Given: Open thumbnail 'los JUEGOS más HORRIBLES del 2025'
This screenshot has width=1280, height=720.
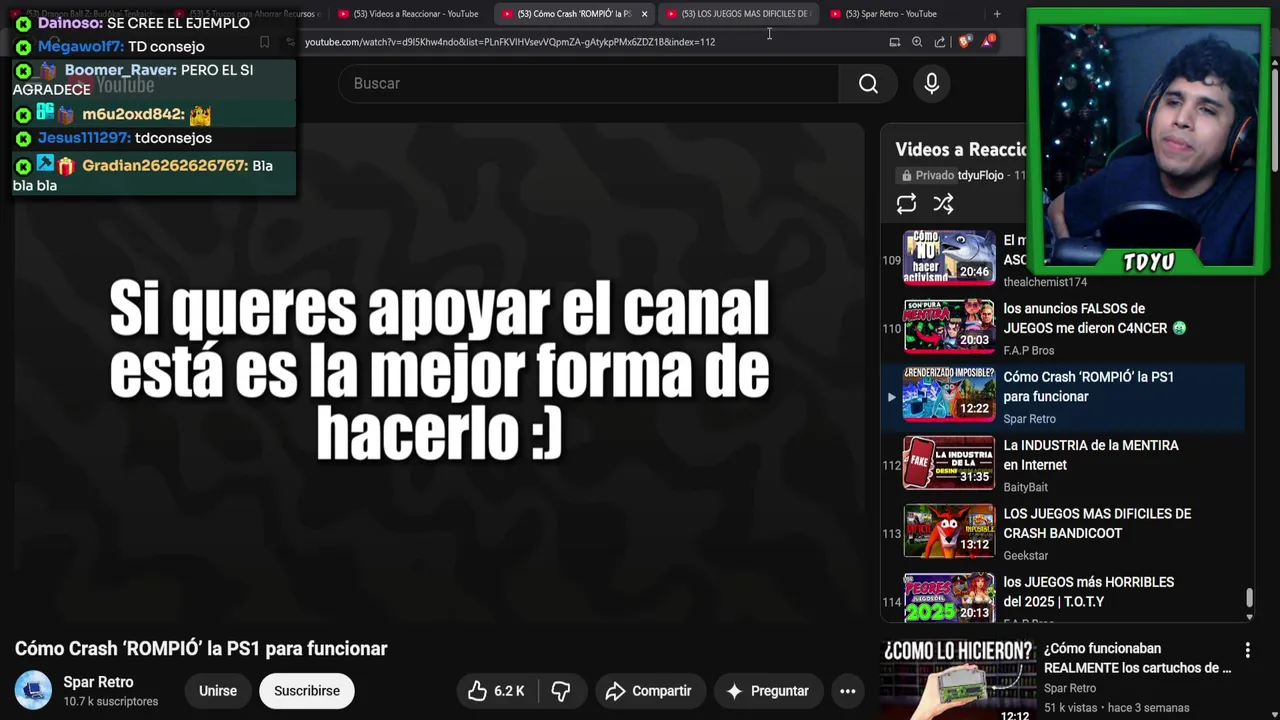Looking at the screenshot, I should pos(949,598).
